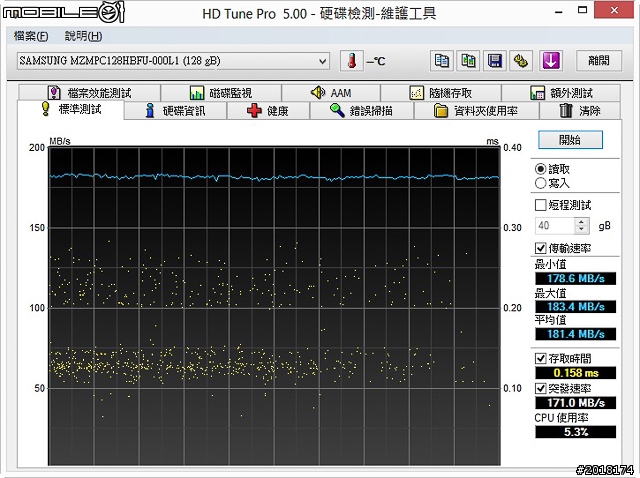
Task: Select the 標準測試 tab
Action: (x=71, y=109)
